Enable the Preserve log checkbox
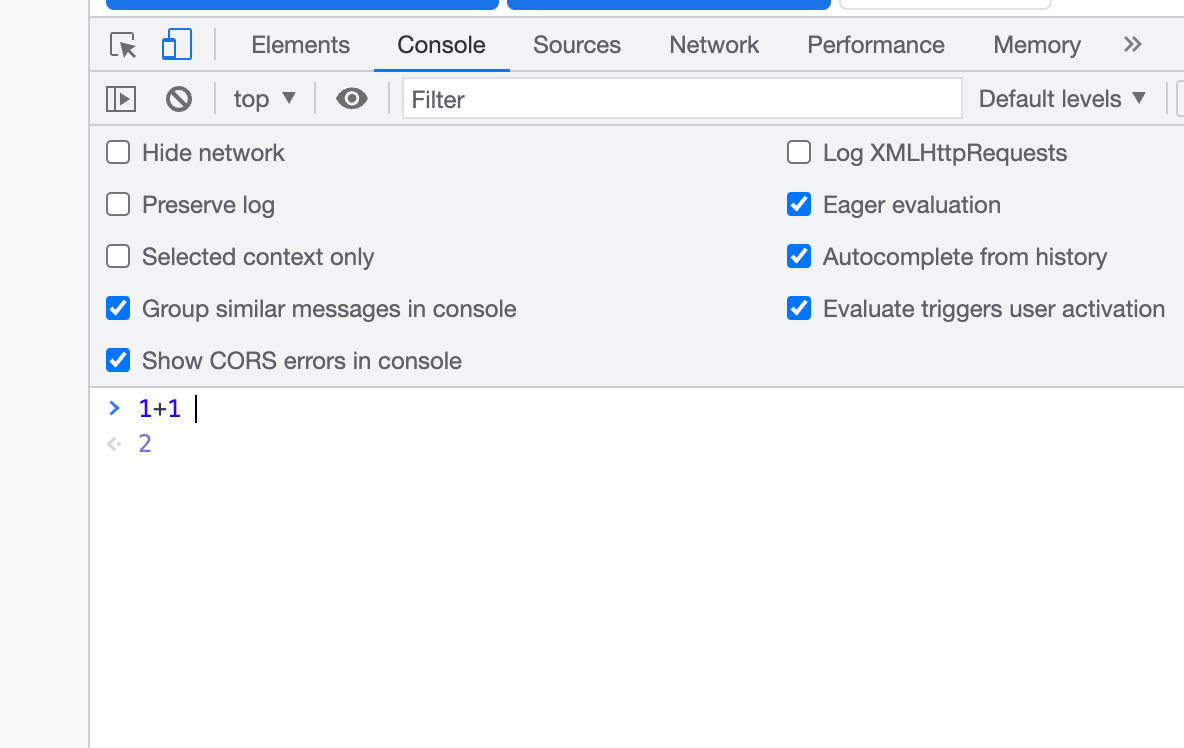Image resolution: width=1184 pixels, height=748 pixels. [x=118, y=205]
